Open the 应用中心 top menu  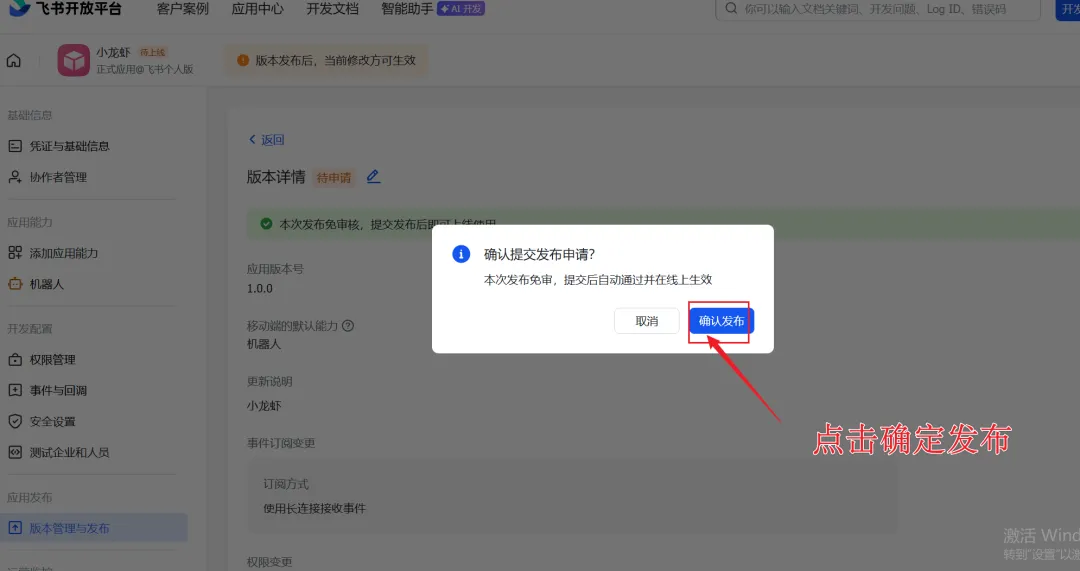[258, 9]
